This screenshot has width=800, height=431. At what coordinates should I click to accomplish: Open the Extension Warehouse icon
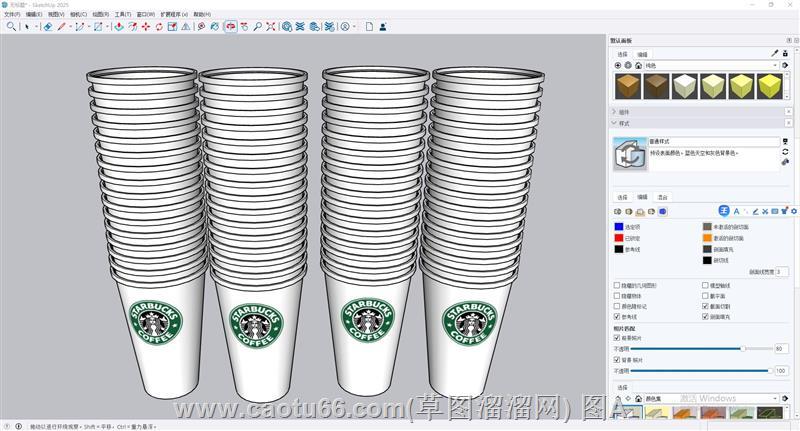pos(300,27)
